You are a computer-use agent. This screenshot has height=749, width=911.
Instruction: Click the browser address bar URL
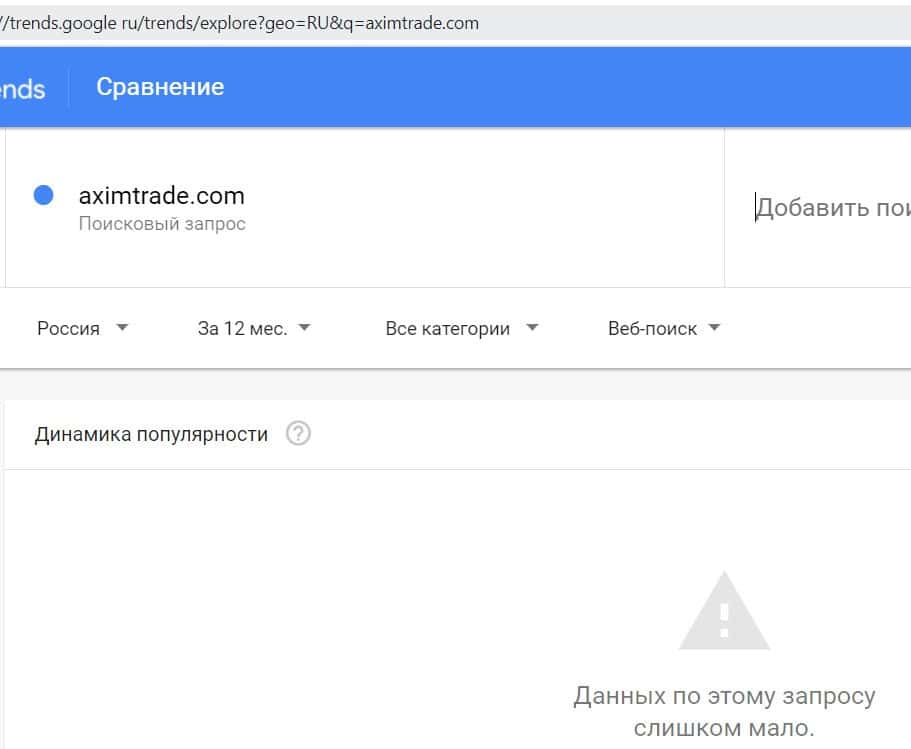click(240, 22)
